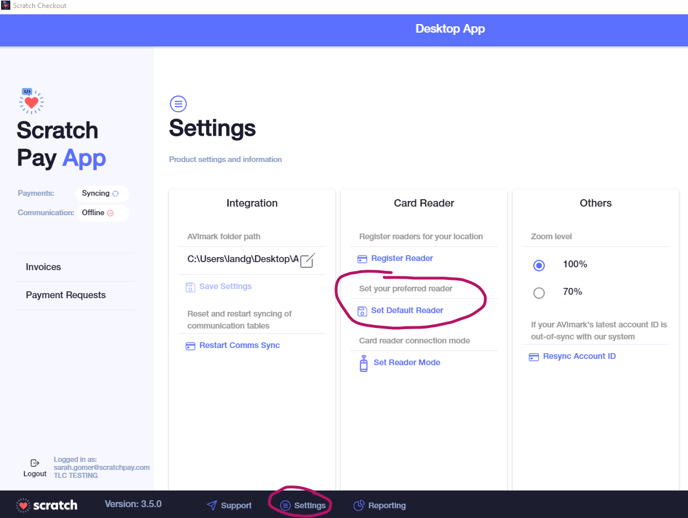688x518 pixels.
Task: Select the 100% zoom level radio
Action: [x=539, y=265]
